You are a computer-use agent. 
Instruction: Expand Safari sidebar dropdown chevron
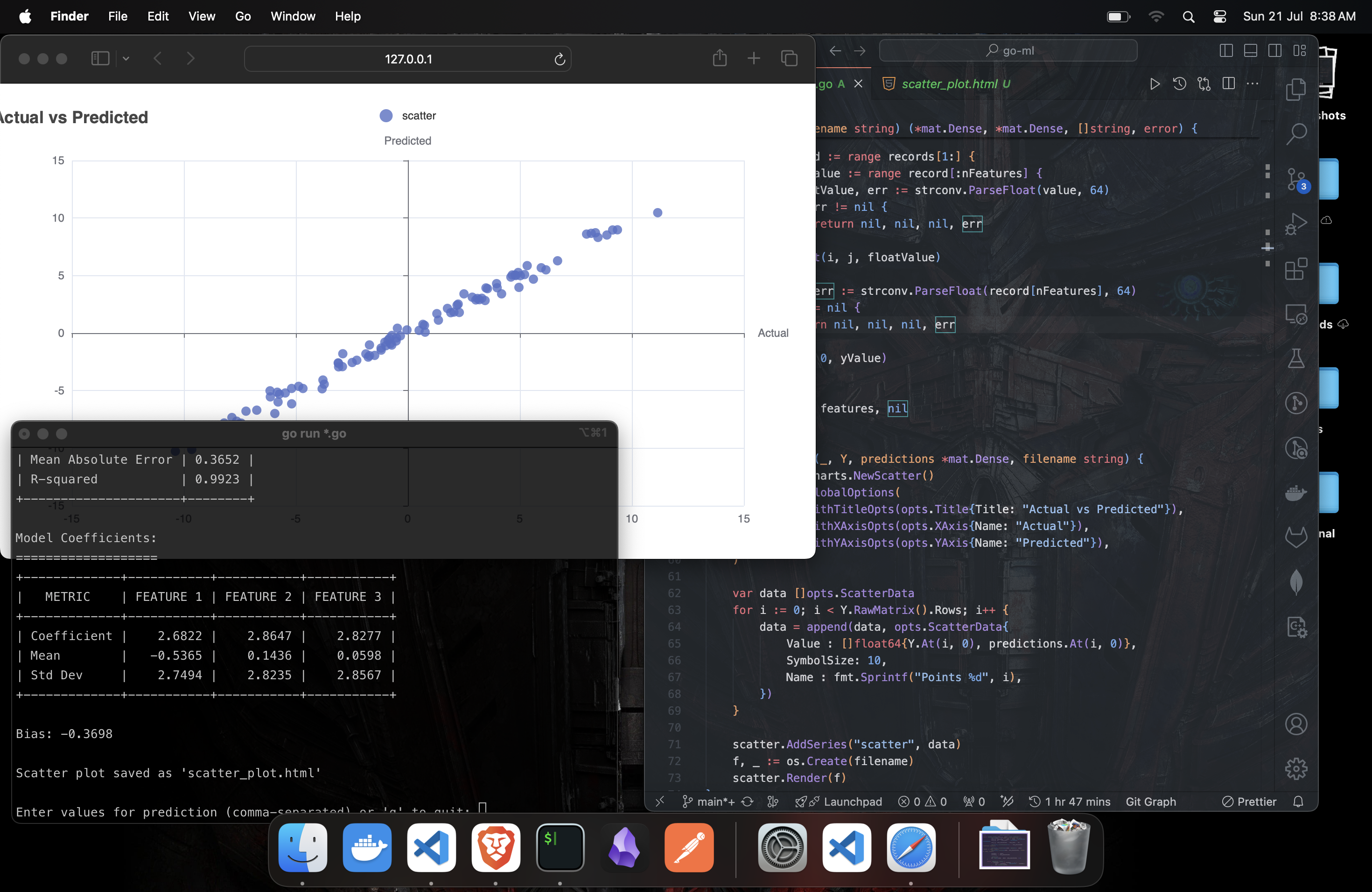(x=126, y=58)
